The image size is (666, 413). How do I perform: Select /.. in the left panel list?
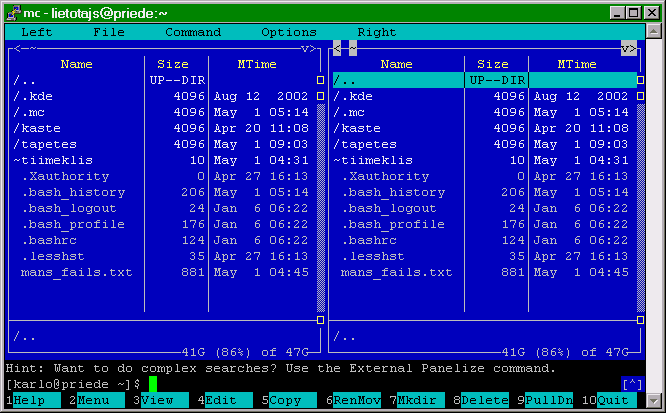[164, 80]
